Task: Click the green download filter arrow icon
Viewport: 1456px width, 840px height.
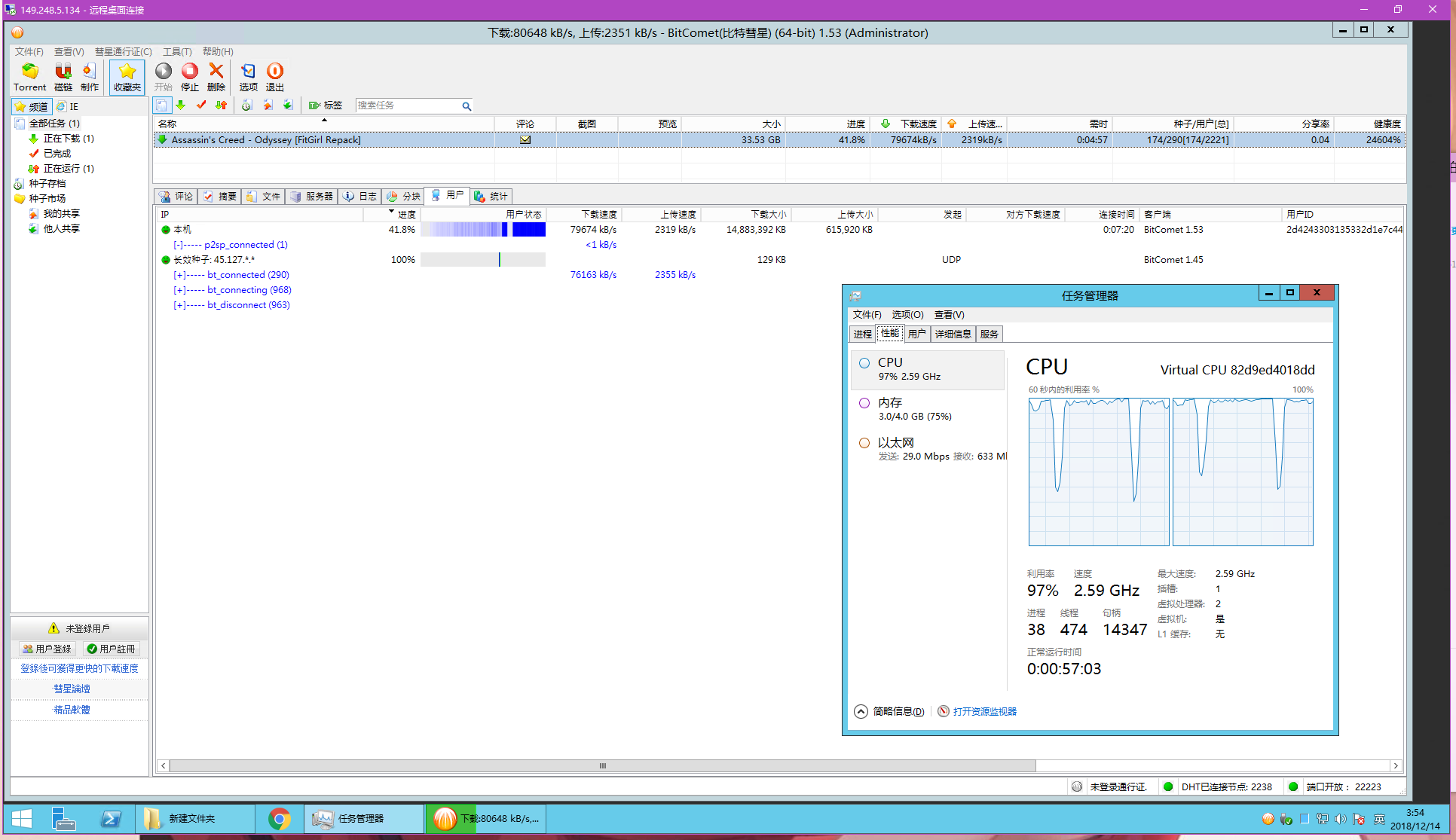Action: 181,105
